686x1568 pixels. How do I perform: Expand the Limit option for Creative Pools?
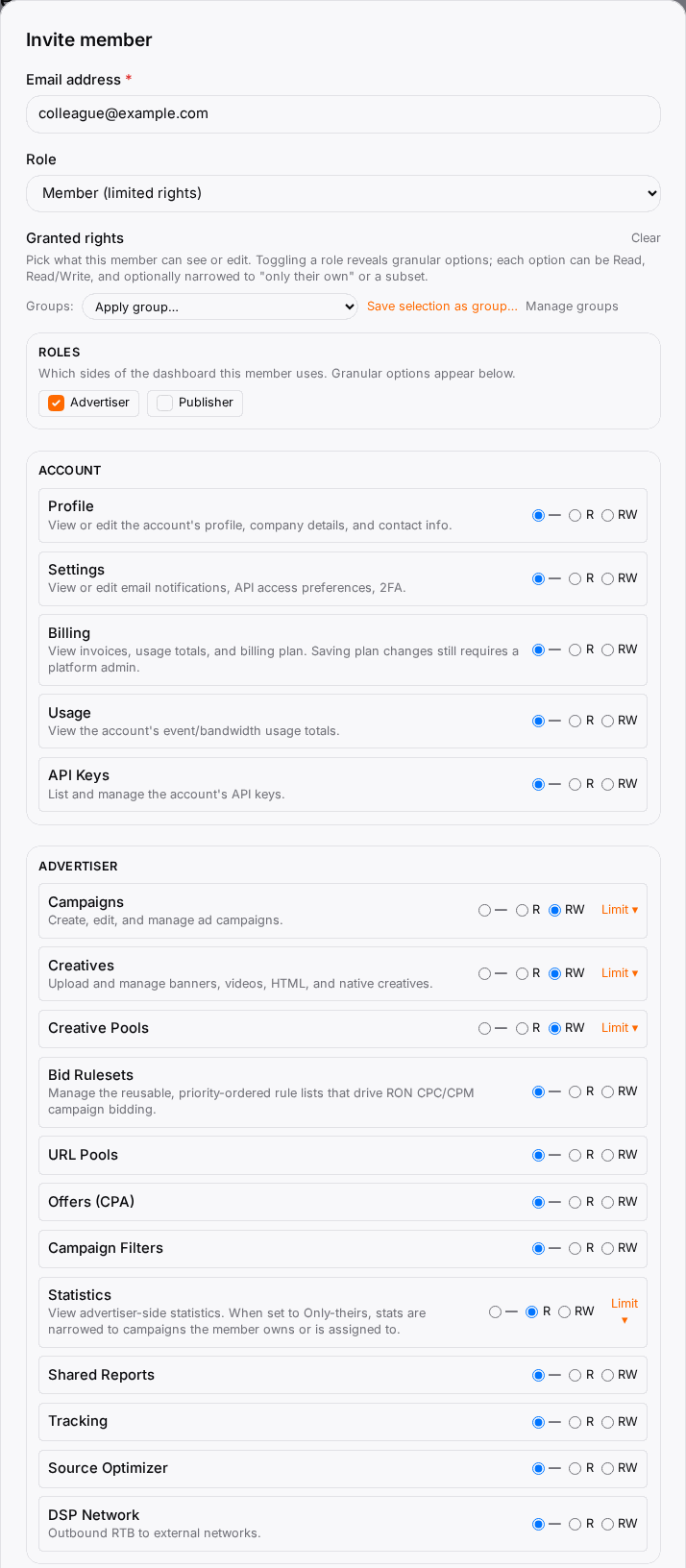620,1028
